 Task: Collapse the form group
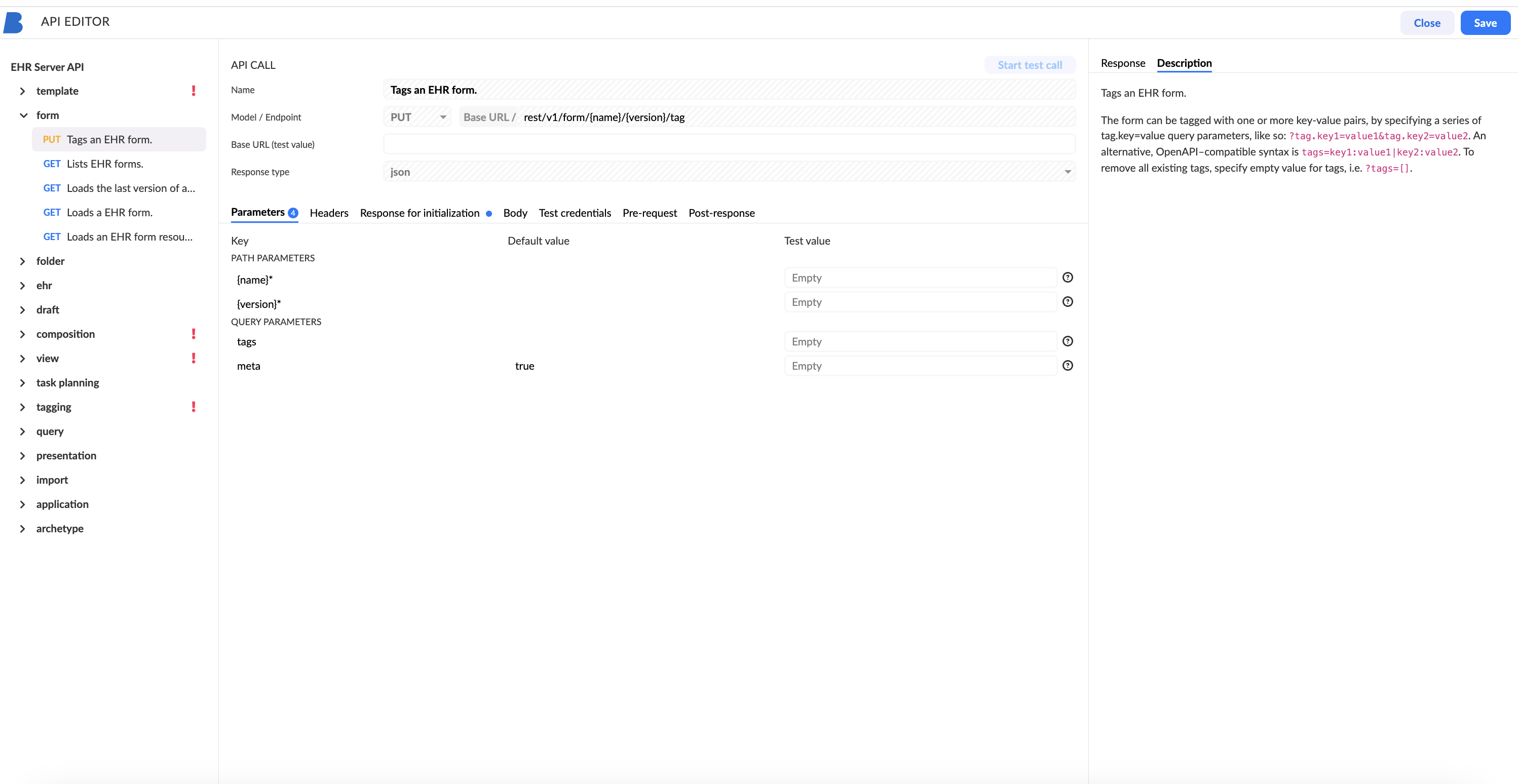pos(23,115)
